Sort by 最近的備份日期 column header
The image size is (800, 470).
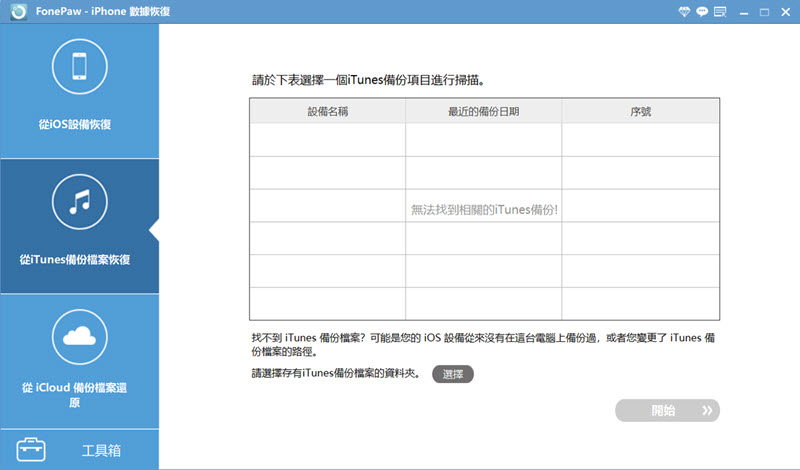pyautogui.click(x=483, y=111)
